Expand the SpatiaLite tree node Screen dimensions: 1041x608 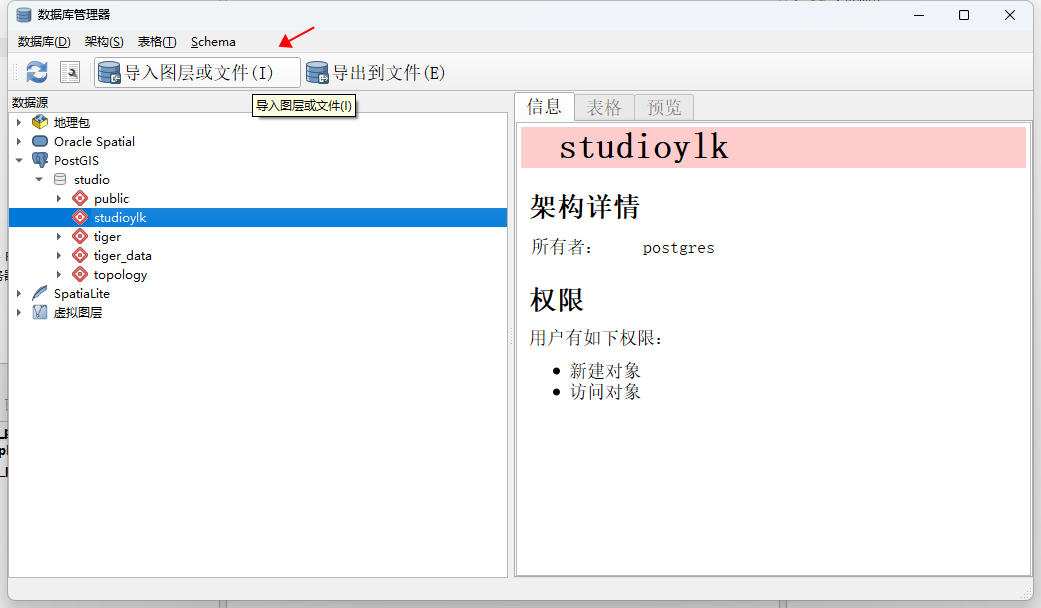pos(19,293)
